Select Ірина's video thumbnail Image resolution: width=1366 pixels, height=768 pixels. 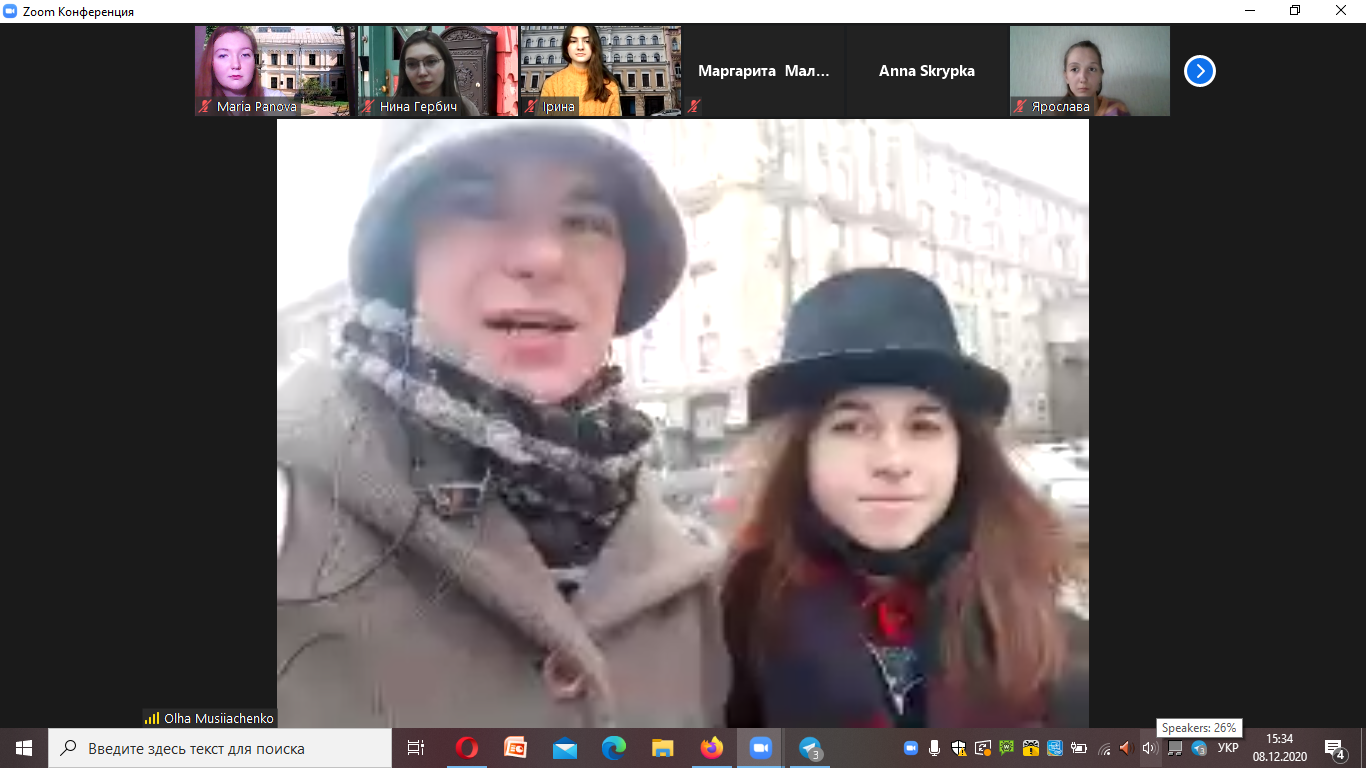[x=601, y=71]
